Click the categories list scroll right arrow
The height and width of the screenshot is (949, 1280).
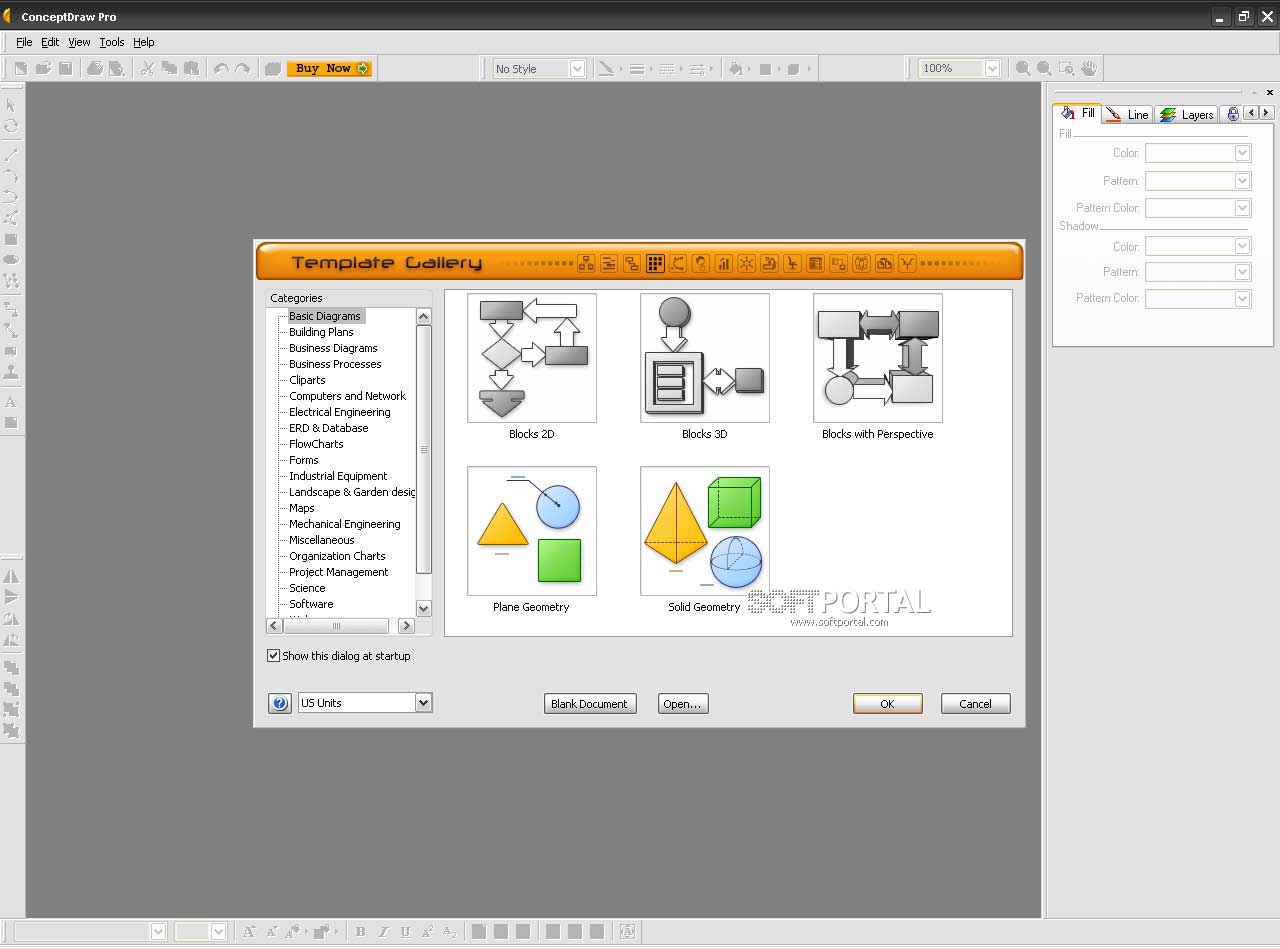coord(406,626)
